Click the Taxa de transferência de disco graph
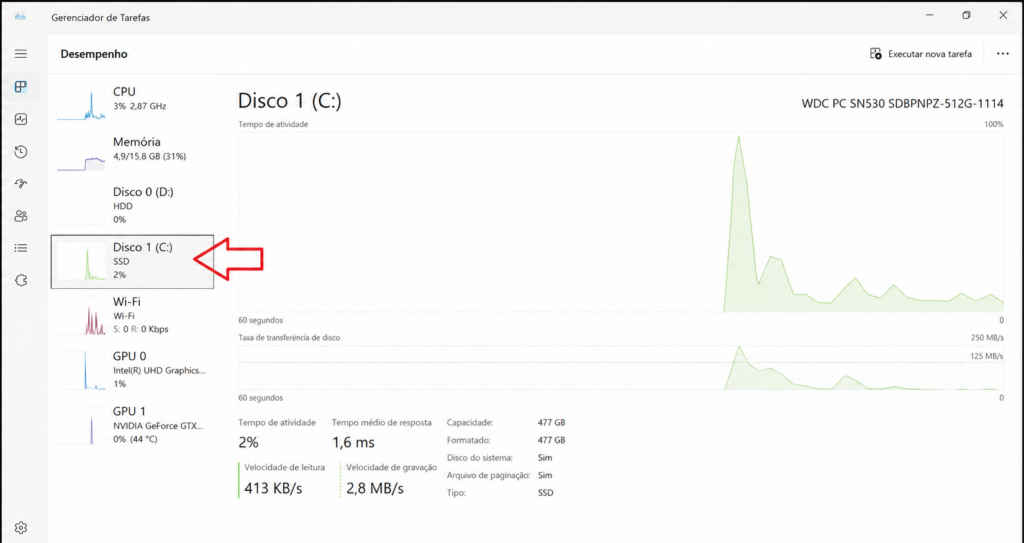1024x543 pixels. pyautogui.click(x=620, y=368)
